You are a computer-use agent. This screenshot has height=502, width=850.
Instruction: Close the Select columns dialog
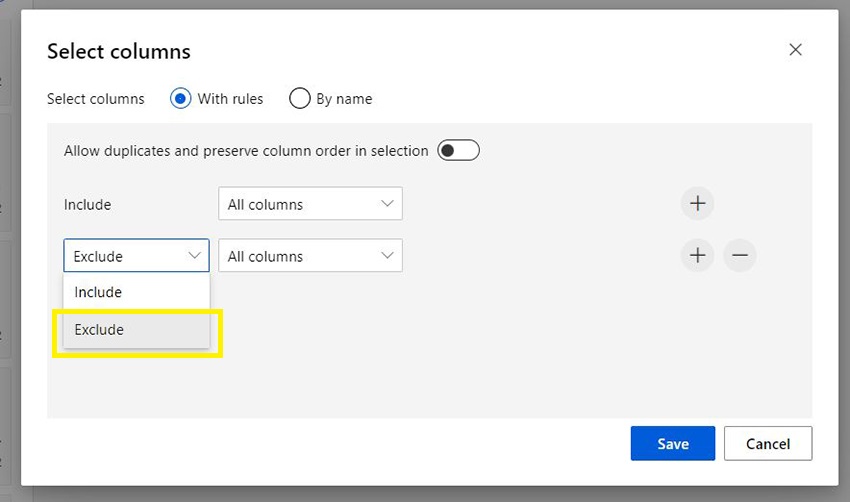(795, 50)
